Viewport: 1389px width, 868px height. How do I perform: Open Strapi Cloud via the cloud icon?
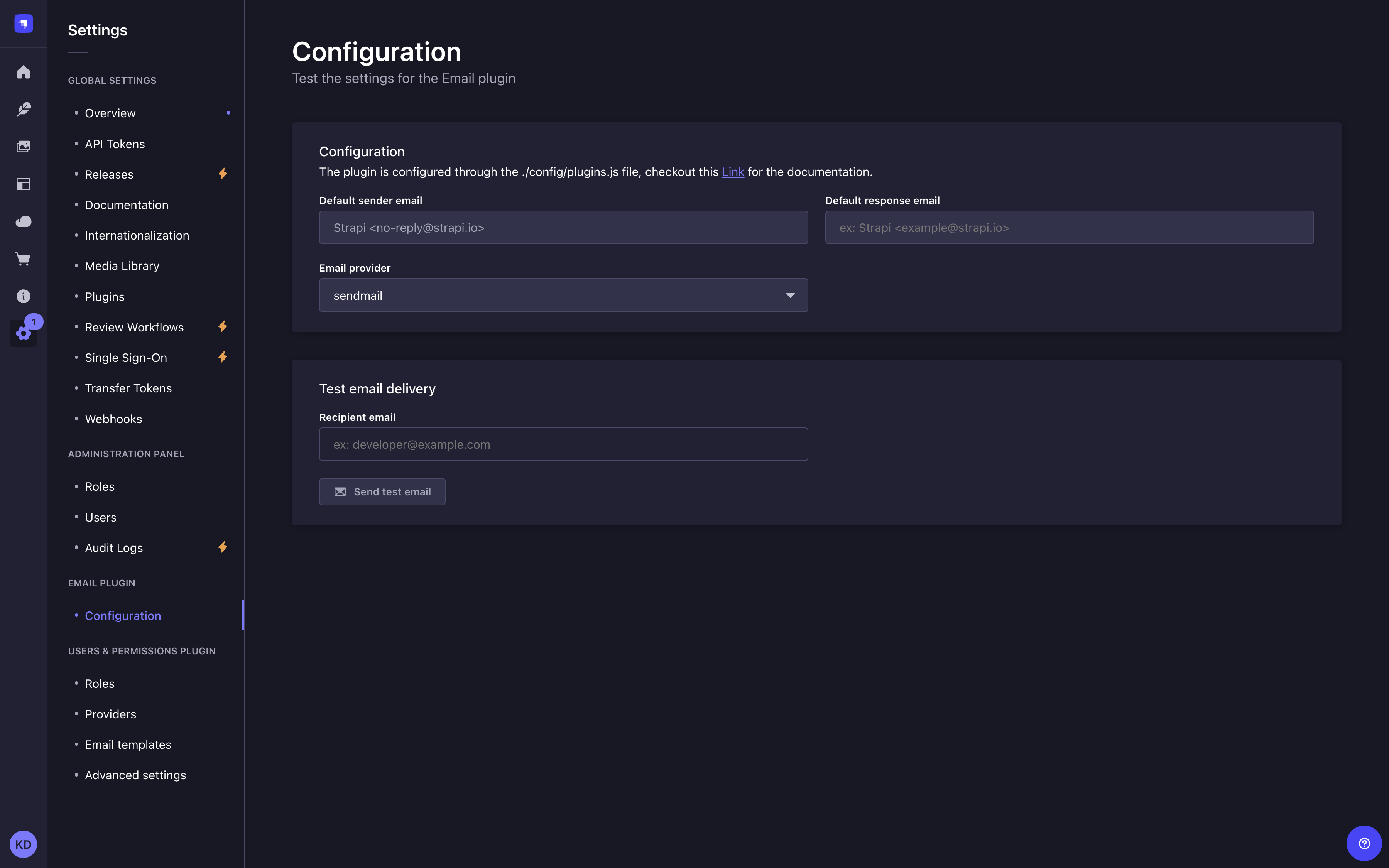tap(23, 221)
